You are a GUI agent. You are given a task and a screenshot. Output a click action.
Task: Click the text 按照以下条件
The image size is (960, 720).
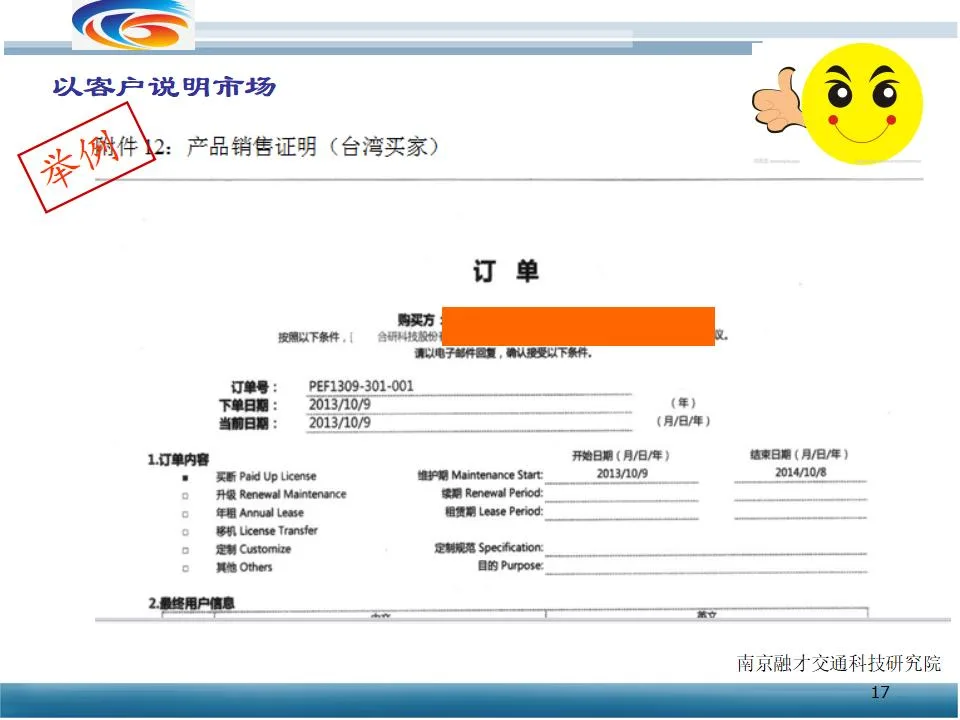coord(309,337)
